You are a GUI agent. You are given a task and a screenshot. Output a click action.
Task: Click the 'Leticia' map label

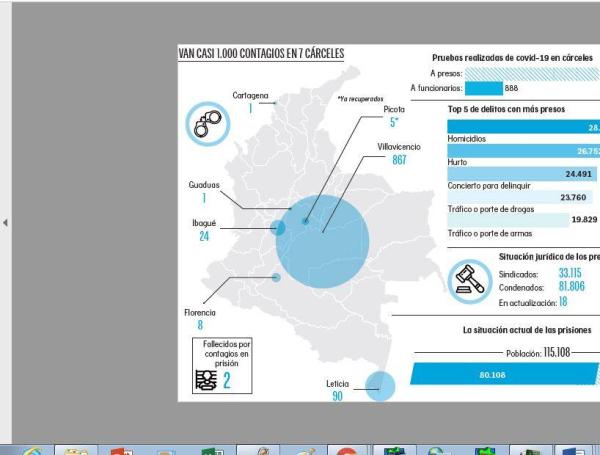point(337,384)
